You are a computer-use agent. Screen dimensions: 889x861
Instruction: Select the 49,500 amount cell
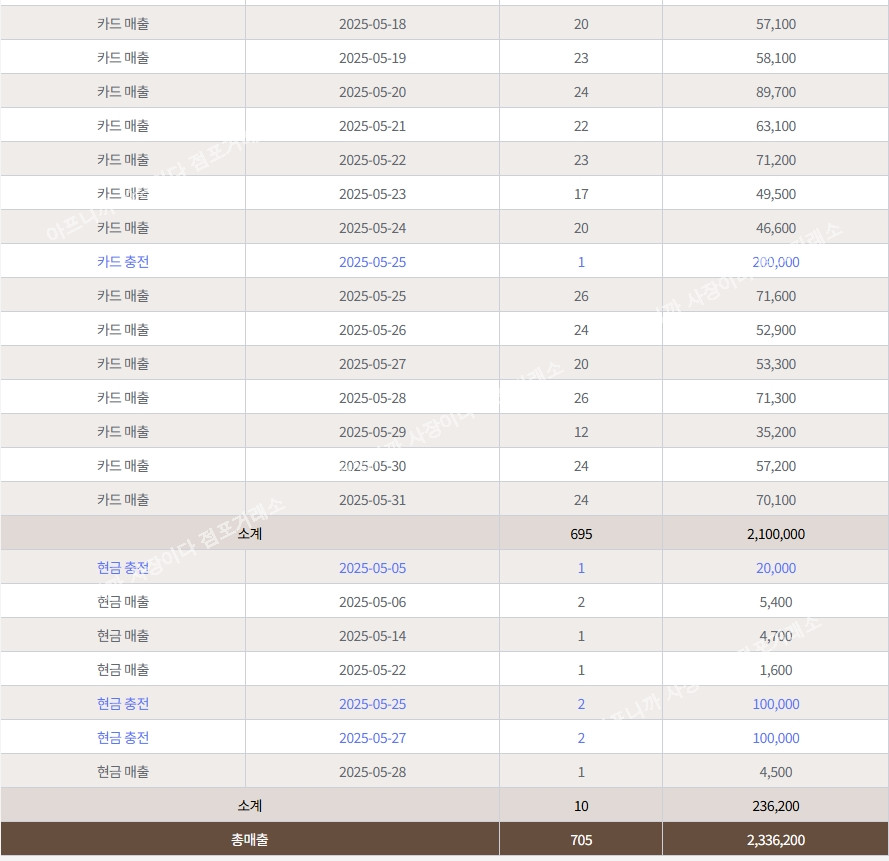coord(775,194)
